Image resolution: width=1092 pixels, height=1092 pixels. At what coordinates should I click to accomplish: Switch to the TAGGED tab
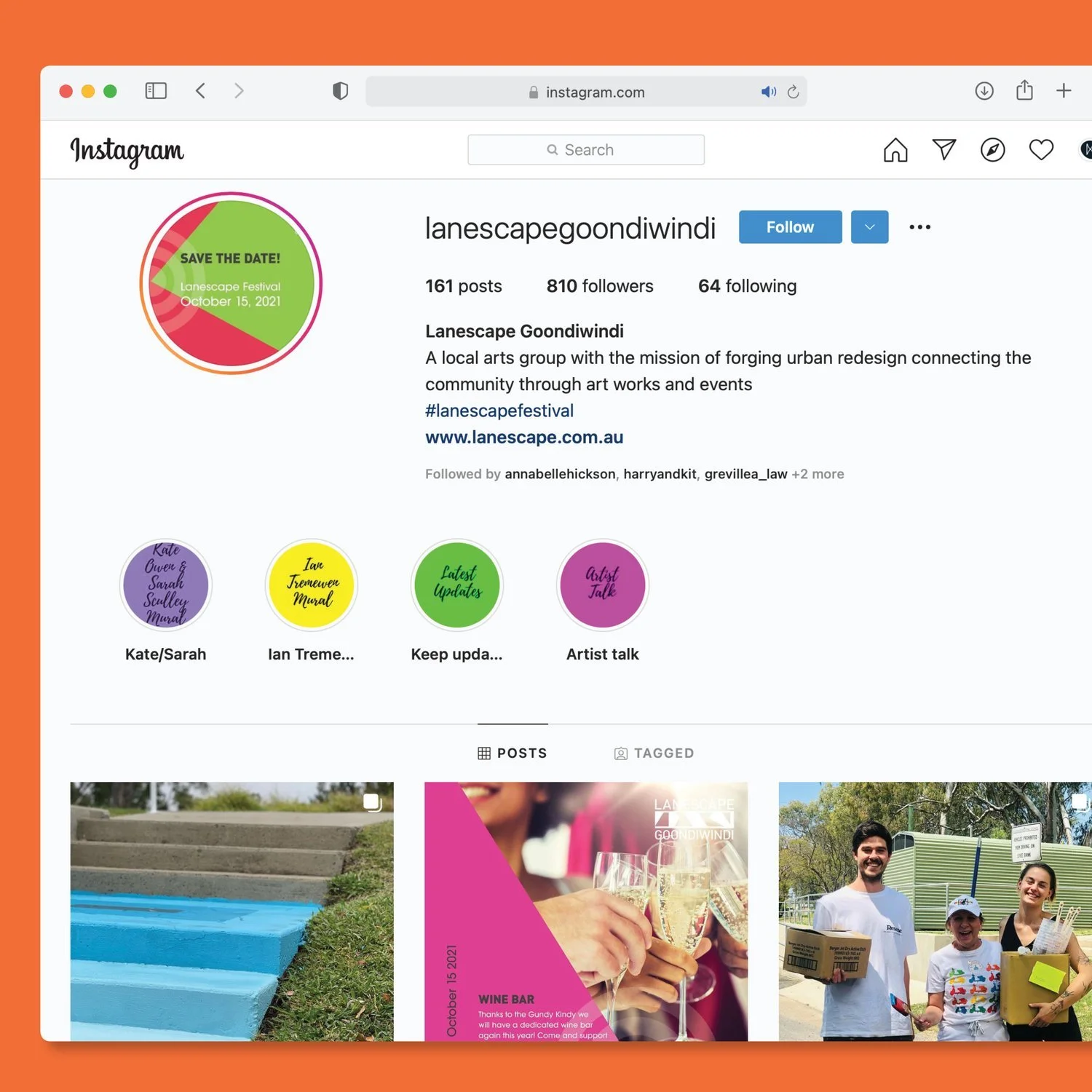[654, 753]
